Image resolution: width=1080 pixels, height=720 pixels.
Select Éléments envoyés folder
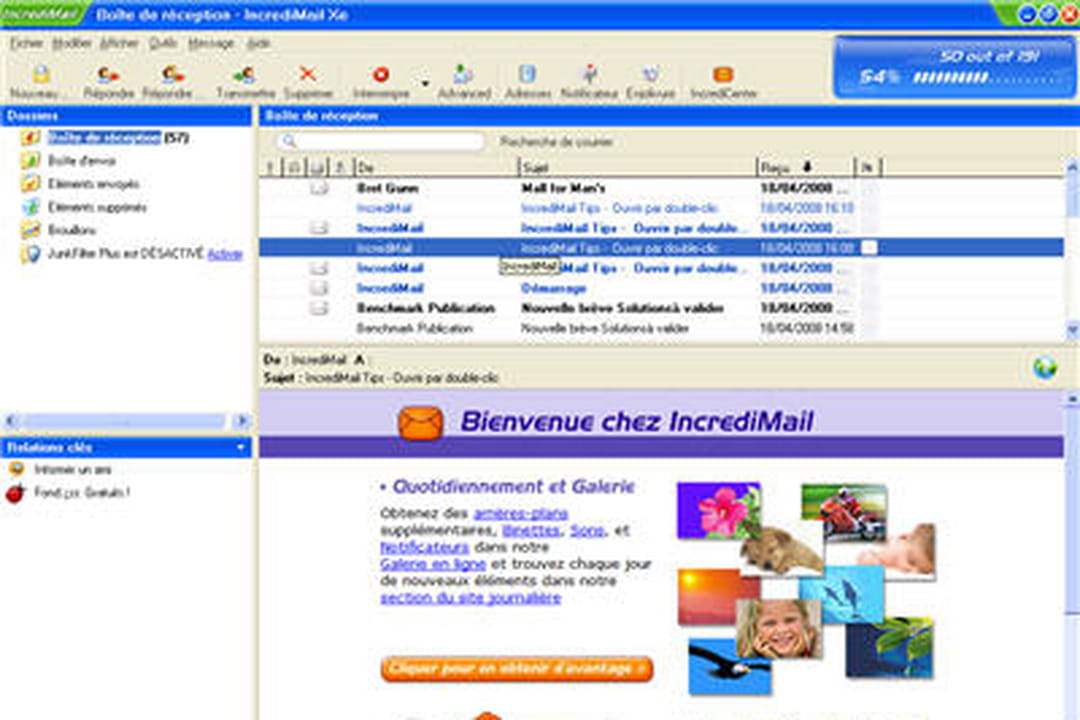pyautogui.click(x=94, y=184)
